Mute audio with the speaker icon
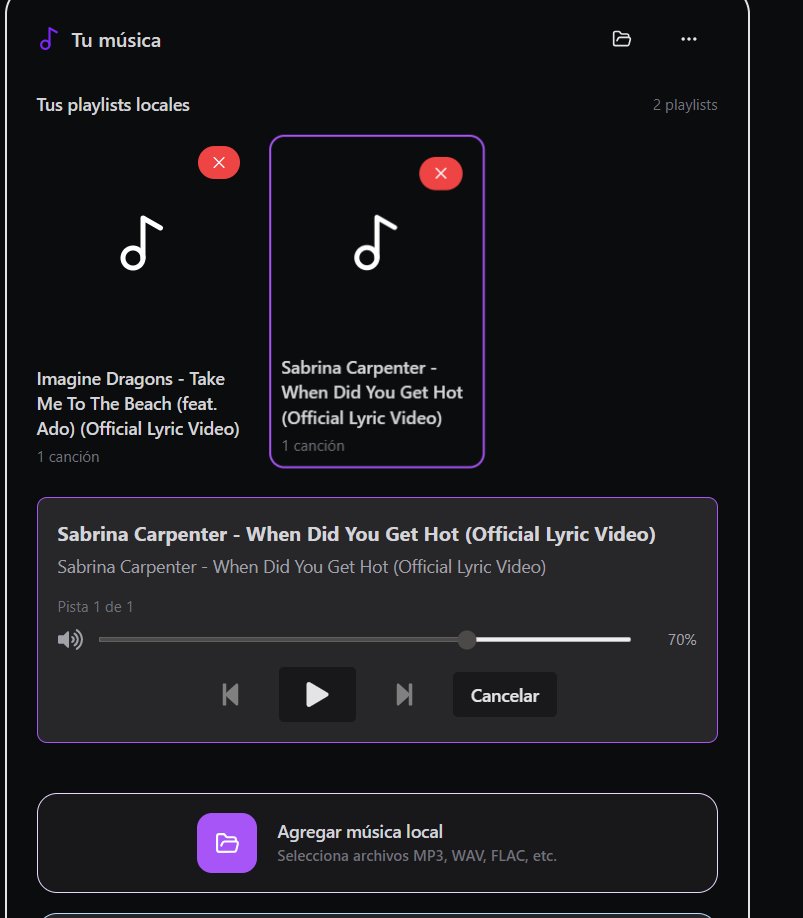803x918 pixels. coord(70,639)
